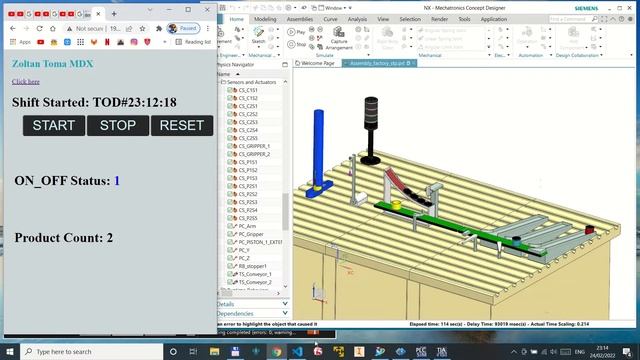
Task: Expand the Simulate group dropdown arrow
Action: pos(368,55)
